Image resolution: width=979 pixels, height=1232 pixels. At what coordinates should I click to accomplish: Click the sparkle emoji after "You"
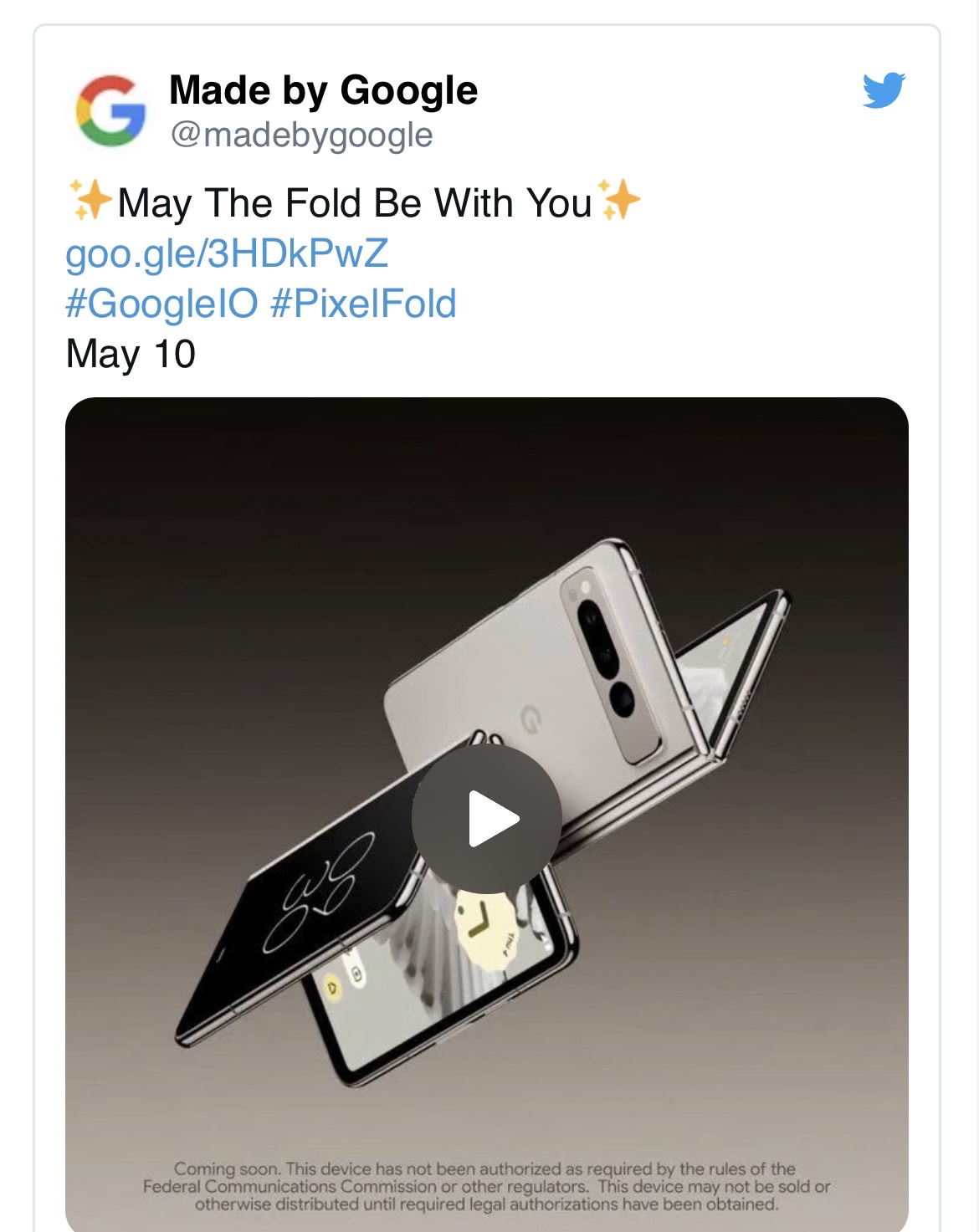tap(619, 201)
